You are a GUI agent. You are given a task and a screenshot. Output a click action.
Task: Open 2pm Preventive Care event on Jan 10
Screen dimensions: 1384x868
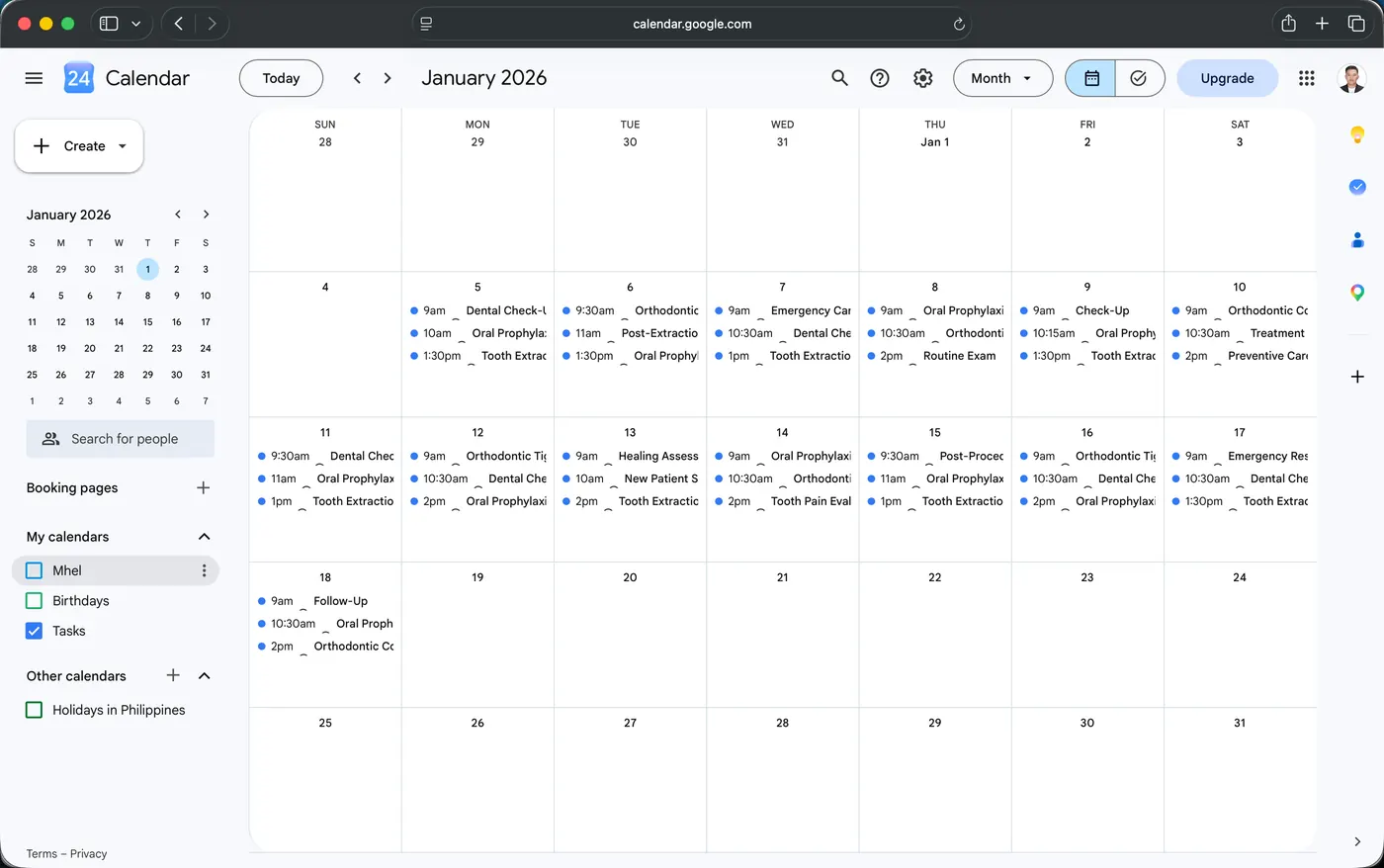pos(1240,356)
